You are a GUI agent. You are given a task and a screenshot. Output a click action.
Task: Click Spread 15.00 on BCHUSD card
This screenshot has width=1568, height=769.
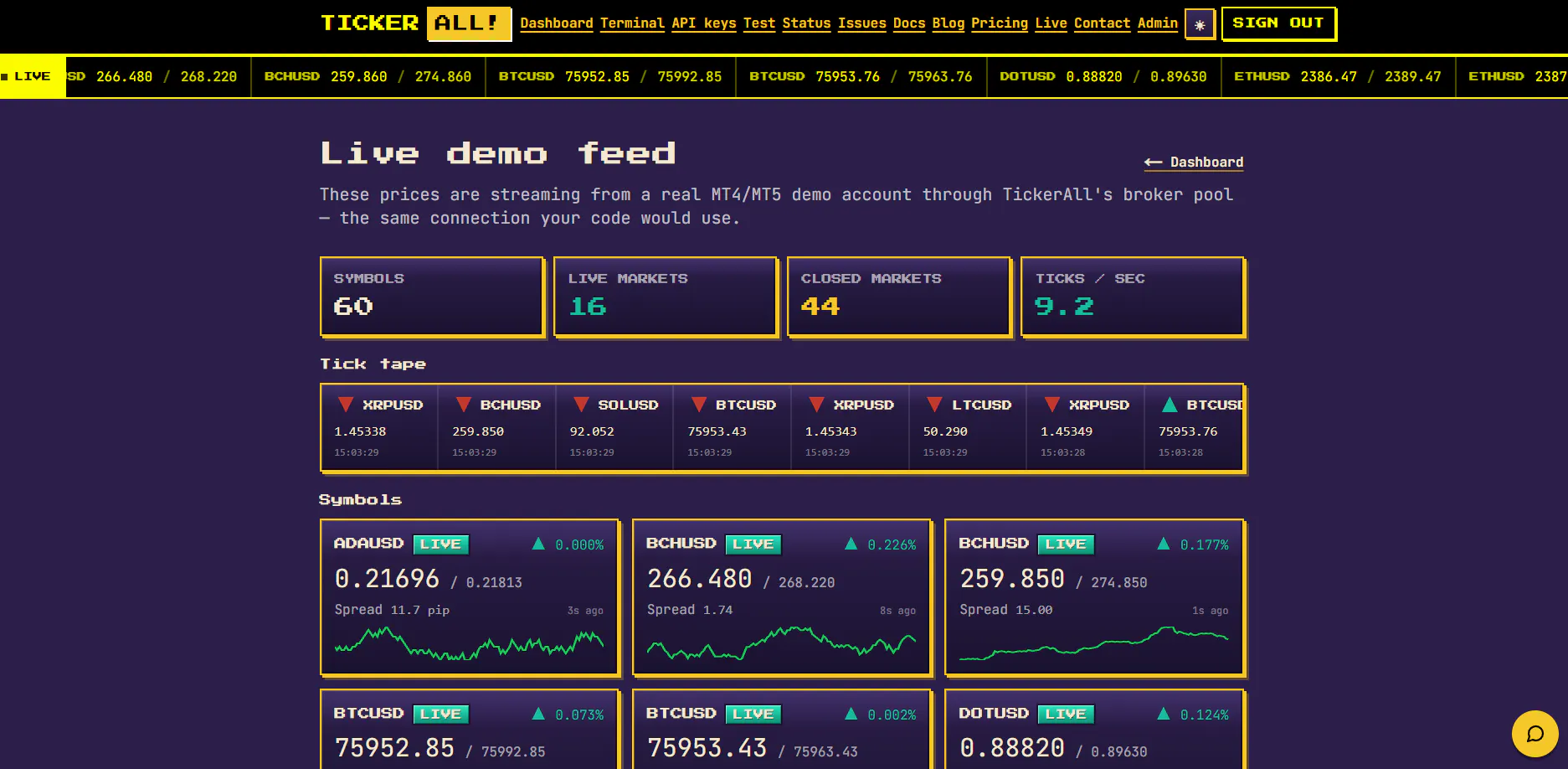point(1006,610)
